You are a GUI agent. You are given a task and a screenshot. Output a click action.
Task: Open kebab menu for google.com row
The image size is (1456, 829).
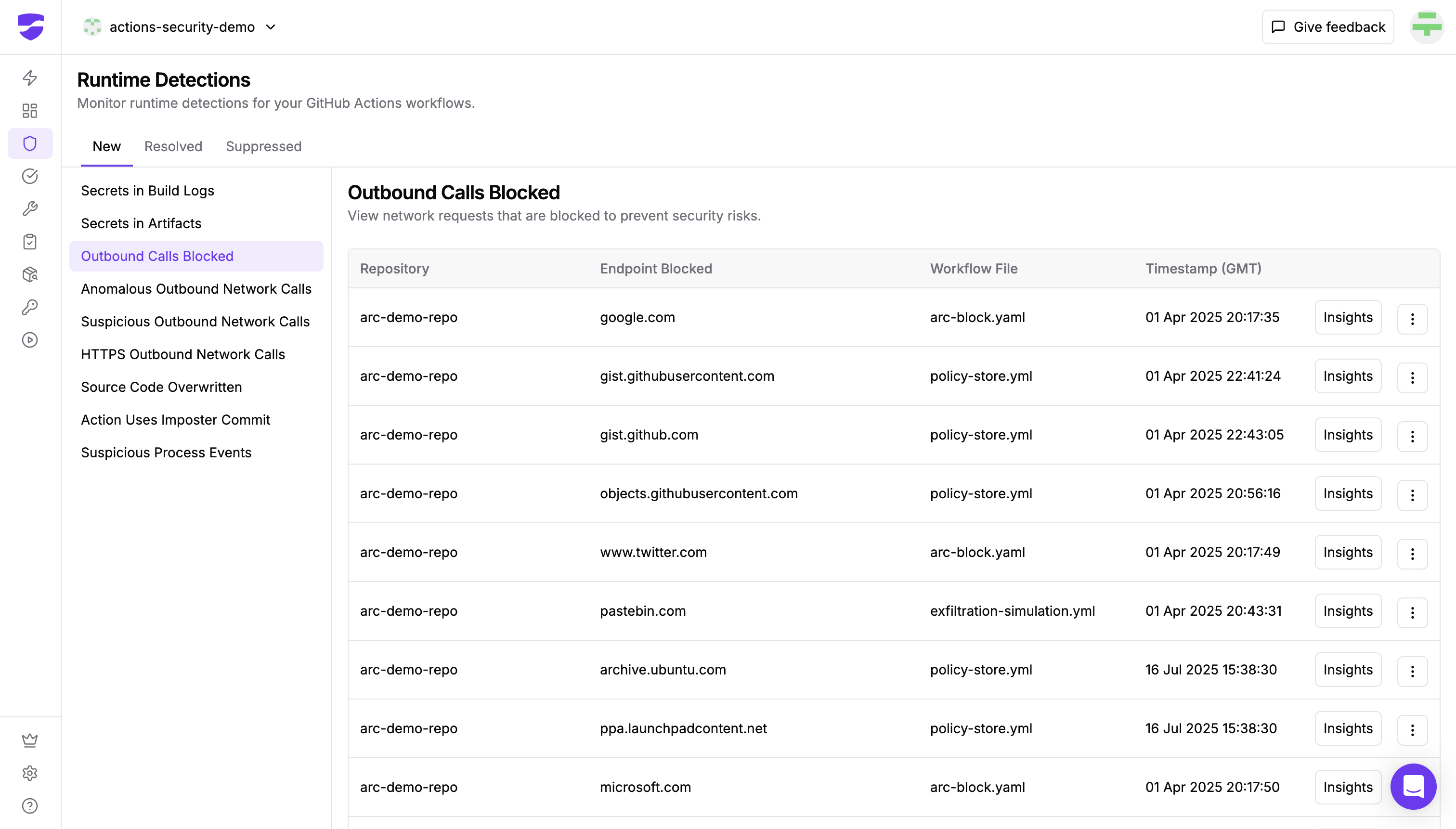click(x=1412, y=319)
